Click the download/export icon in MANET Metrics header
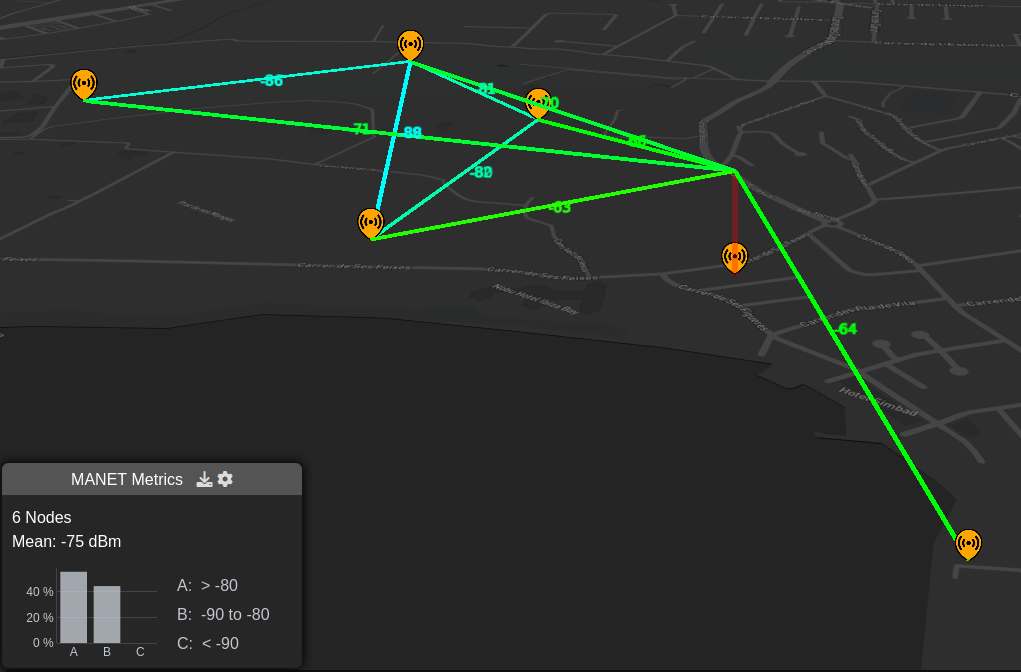This screenshot has height=672, width=1021. tap(204, 479)
